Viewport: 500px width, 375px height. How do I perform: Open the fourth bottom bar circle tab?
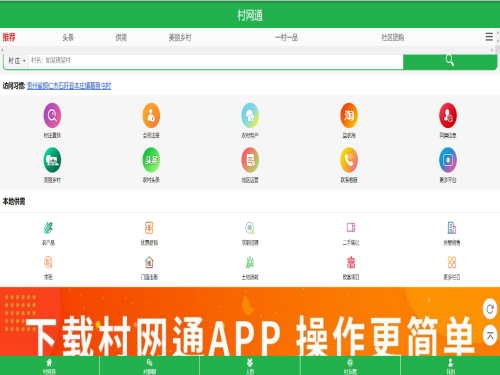350,366
